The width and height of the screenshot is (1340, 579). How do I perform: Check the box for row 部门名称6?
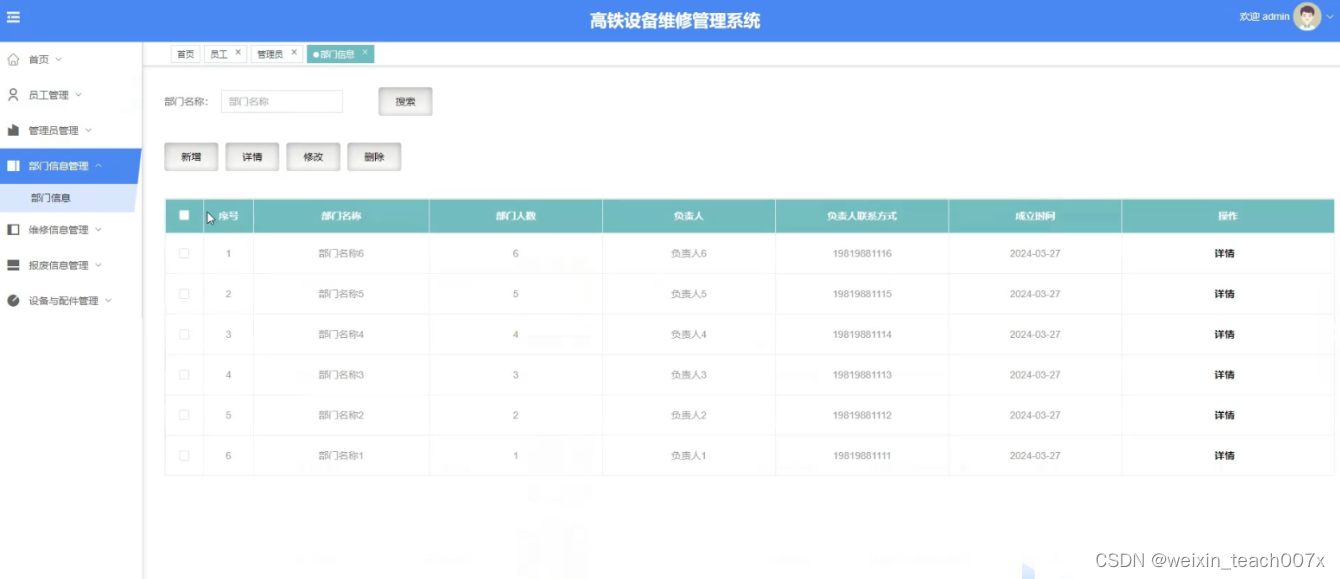click(184, 253)
